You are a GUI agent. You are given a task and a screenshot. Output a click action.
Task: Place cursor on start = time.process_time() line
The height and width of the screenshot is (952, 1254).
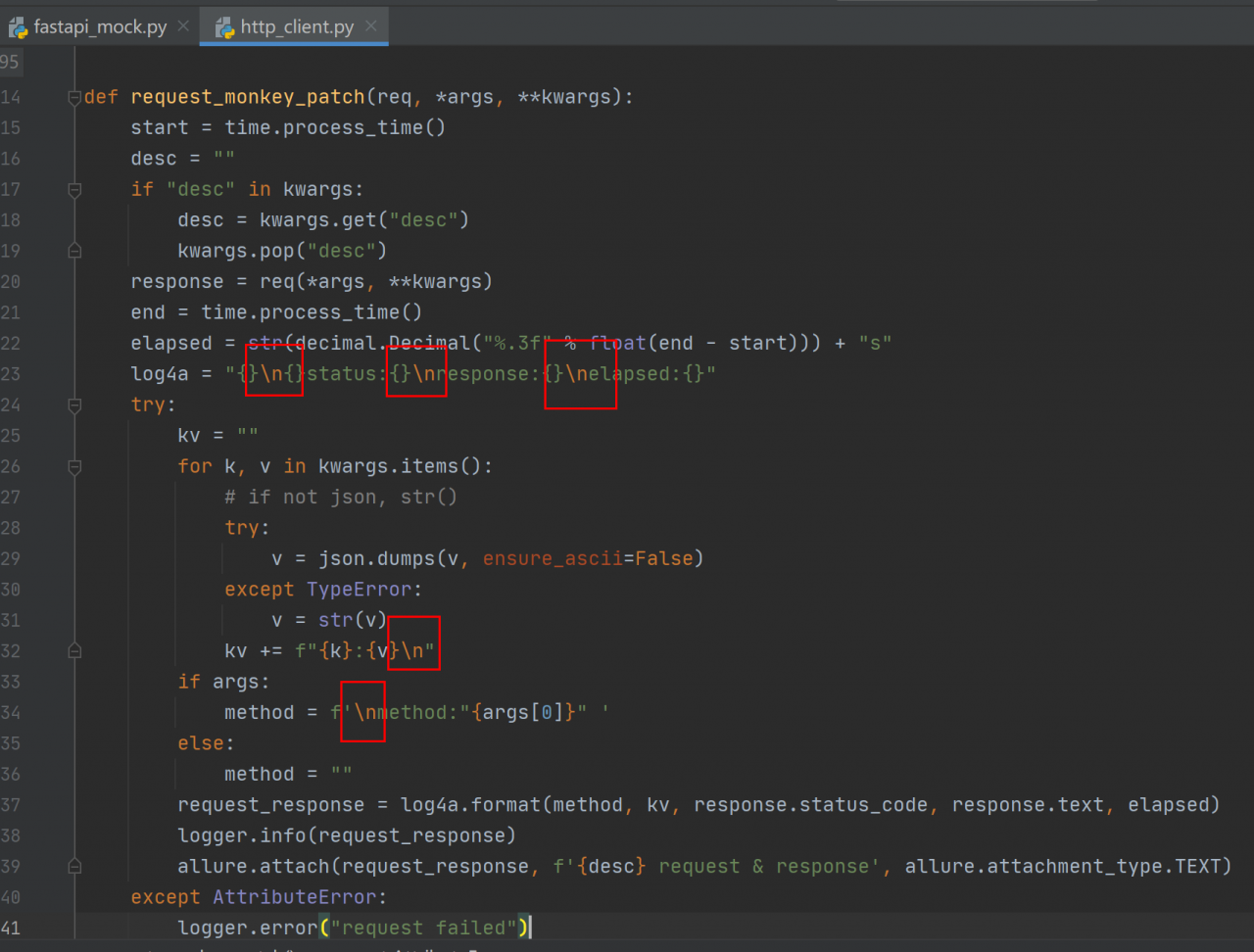(288, 127)
